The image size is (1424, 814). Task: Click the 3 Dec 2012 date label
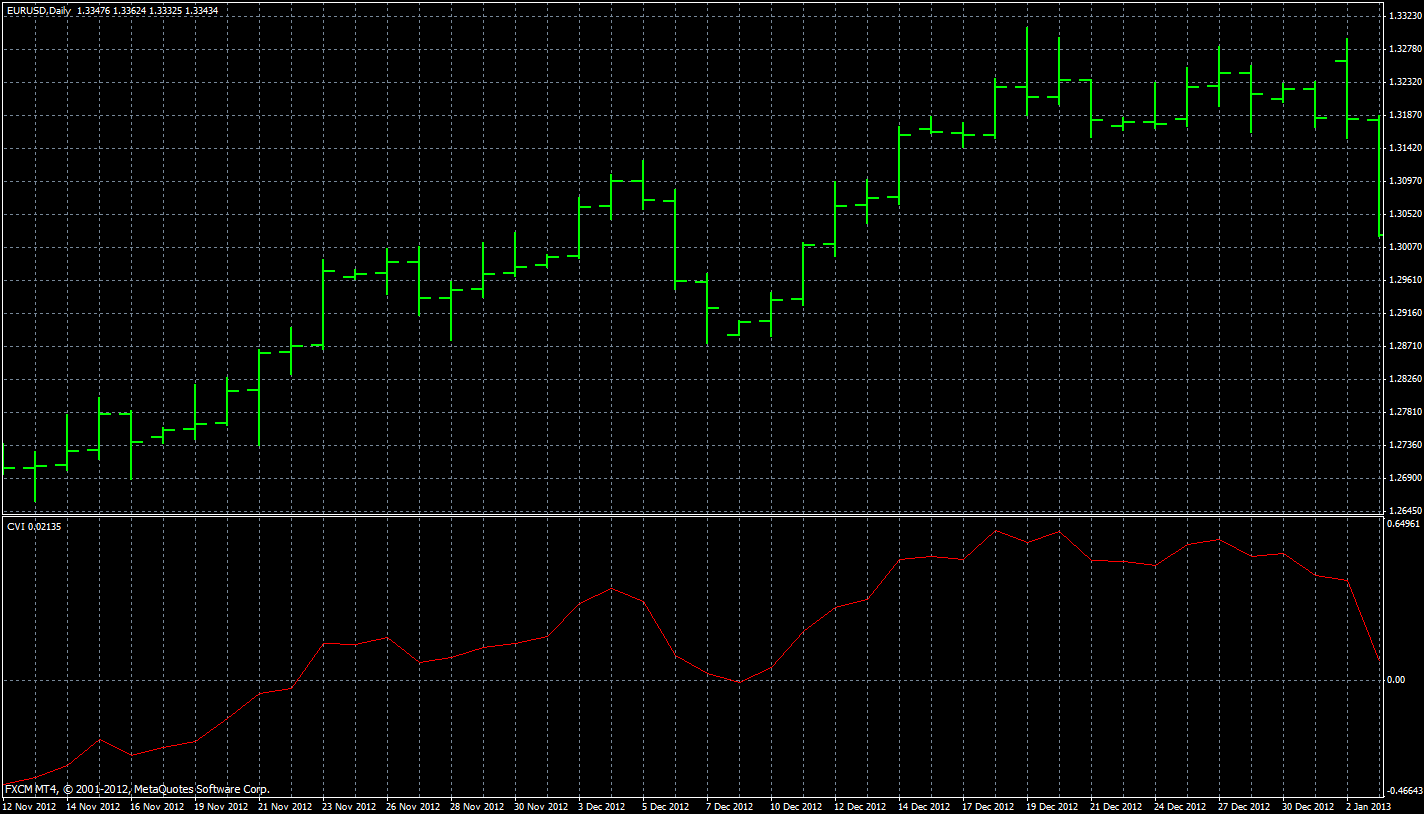602,806
